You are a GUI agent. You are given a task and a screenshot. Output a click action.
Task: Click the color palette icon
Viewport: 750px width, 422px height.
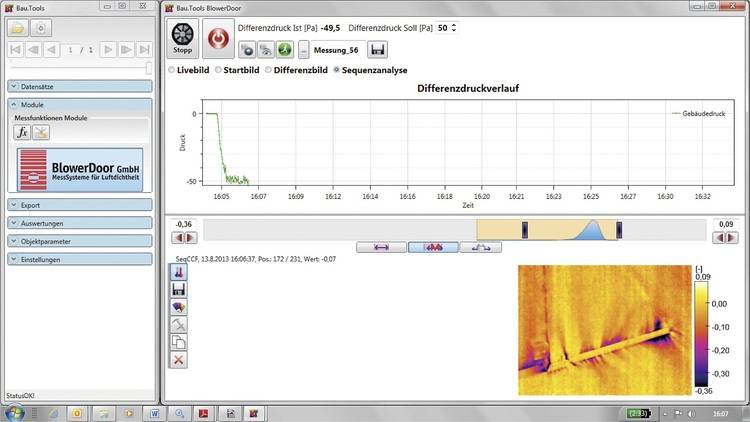[x=179, y=307]
